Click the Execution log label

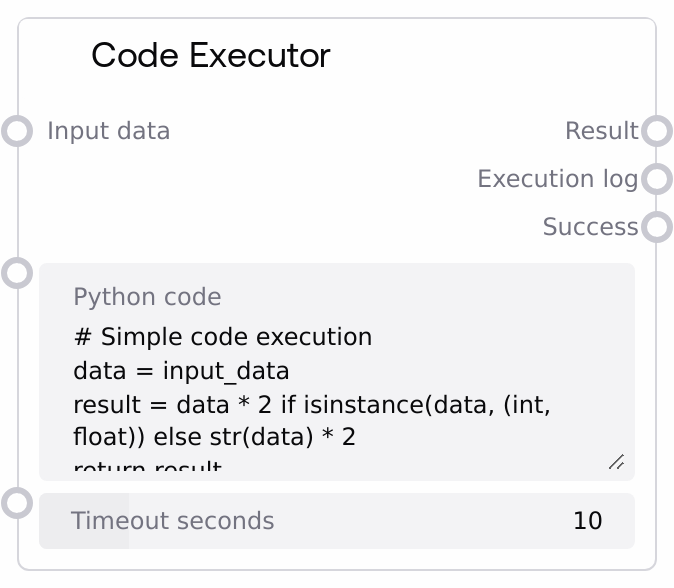557,179
